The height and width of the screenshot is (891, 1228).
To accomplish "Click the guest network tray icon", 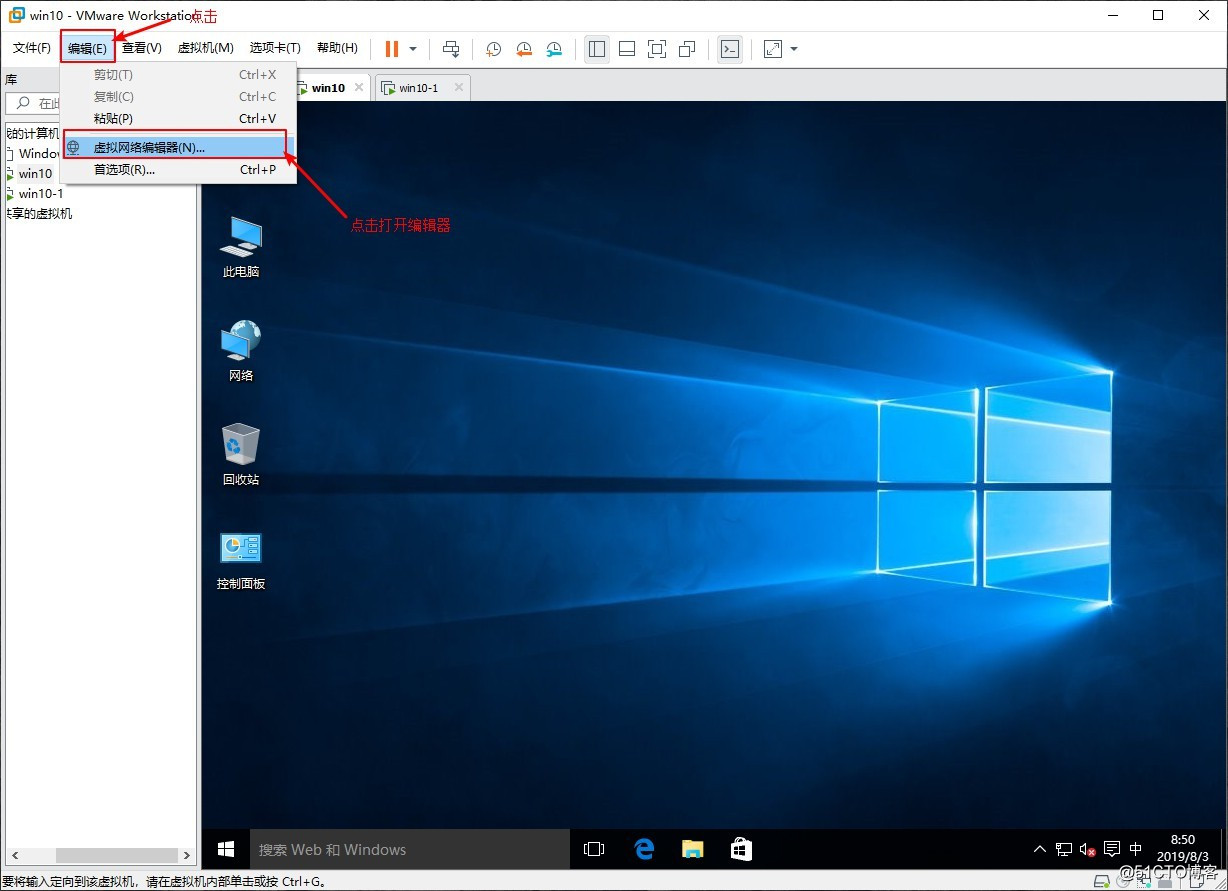I will [1064, 849].
